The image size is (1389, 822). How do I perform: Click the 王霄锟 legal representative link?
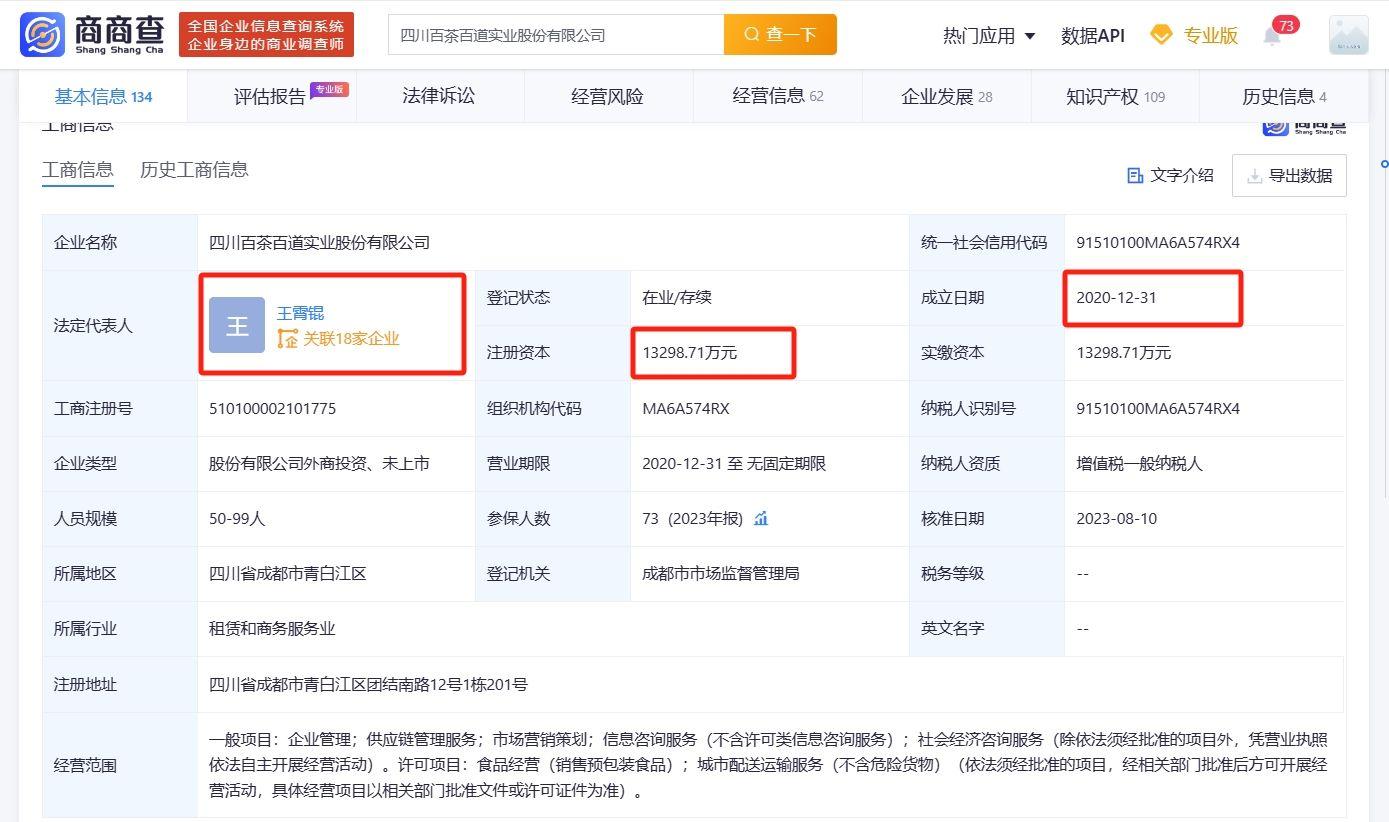(302, 311)
